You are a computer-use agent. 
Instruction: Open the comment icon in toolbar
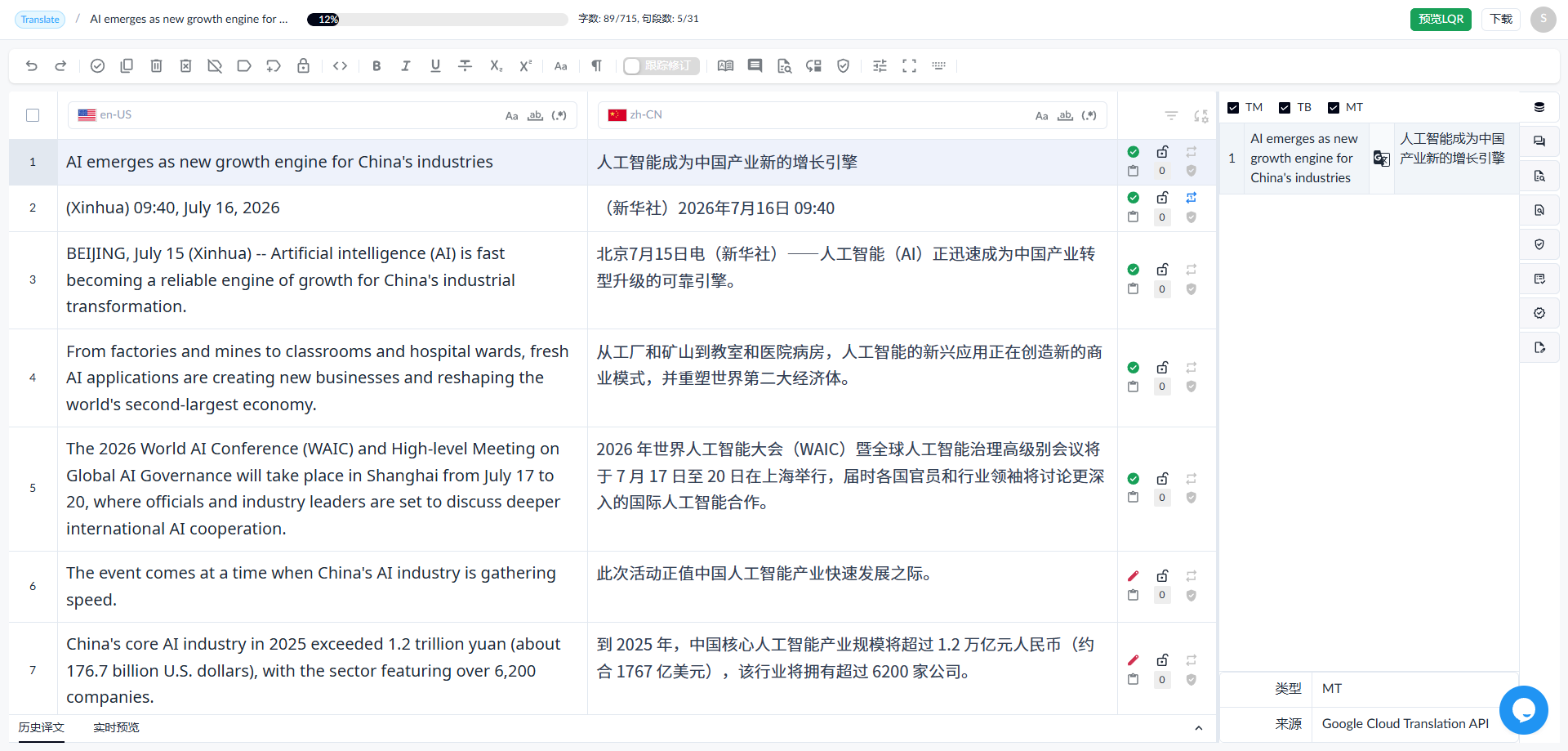(755, 66)
